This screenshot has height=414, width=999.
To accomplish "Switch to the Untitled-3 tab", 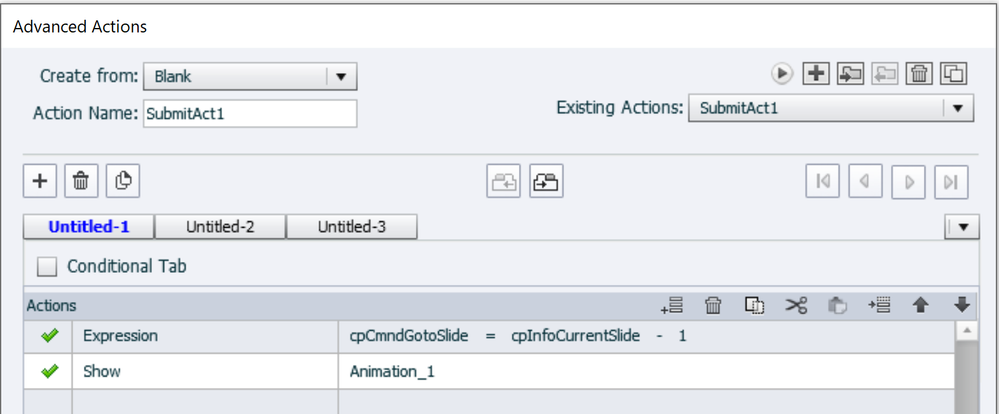I will pyautogui.click(x=352, y=227).
